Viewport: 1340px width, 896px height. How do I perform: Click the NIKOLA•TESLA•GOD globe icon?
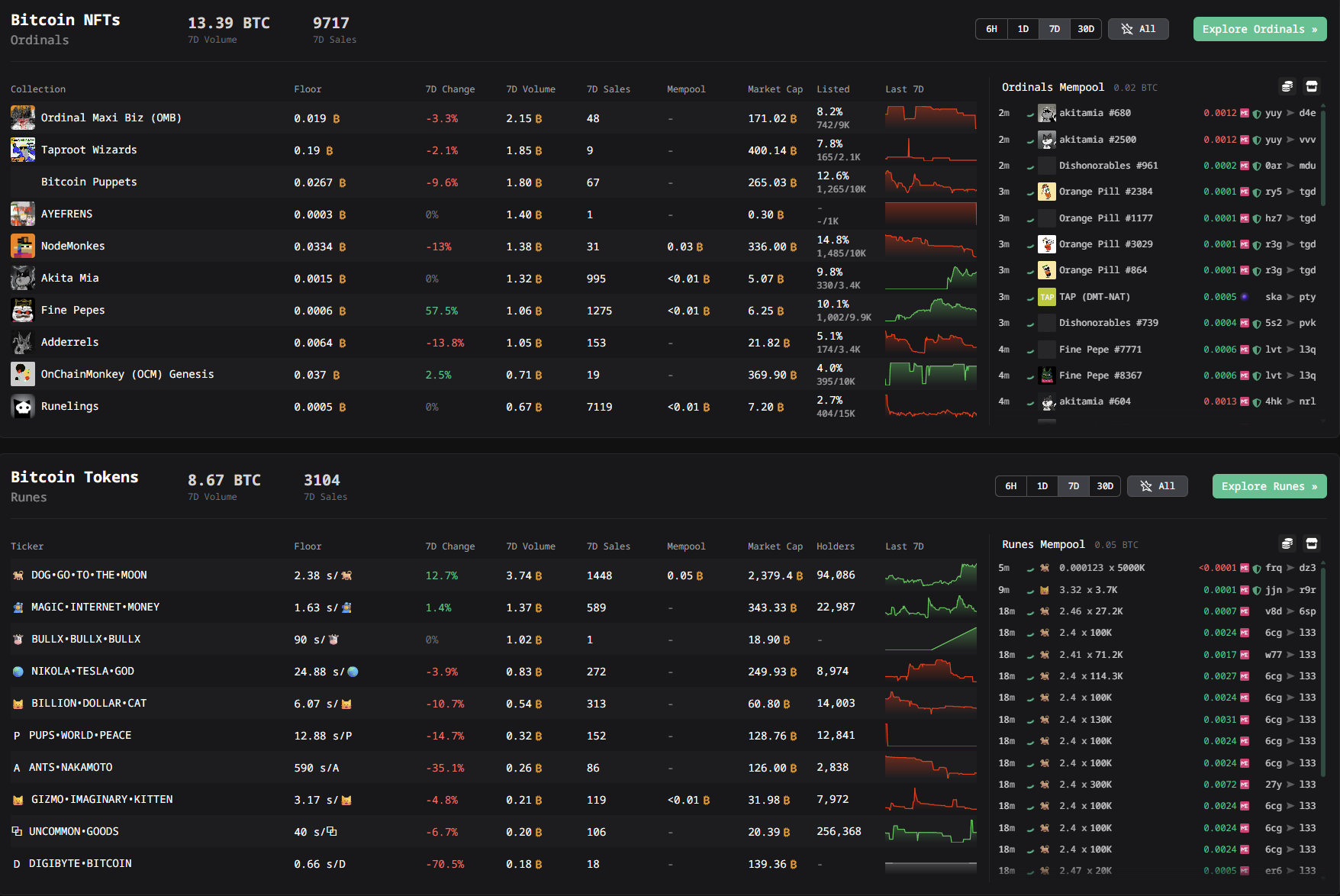[x=18, y=672]
